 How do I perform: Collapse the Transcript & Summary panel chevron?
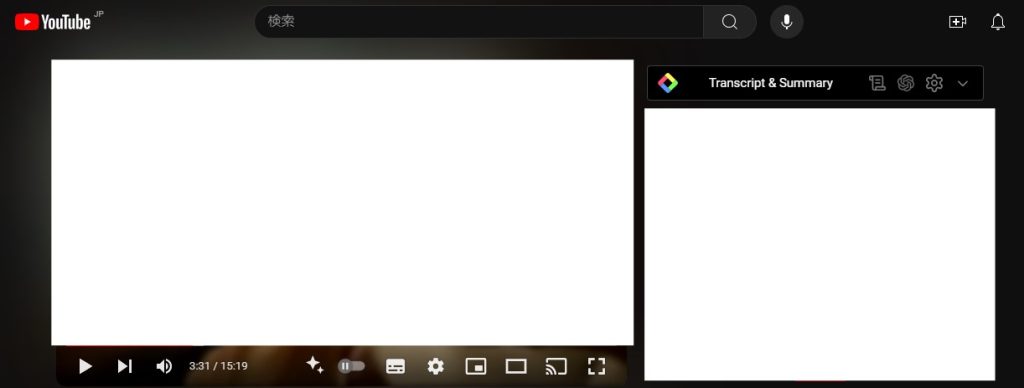click(x=963, y=84)
